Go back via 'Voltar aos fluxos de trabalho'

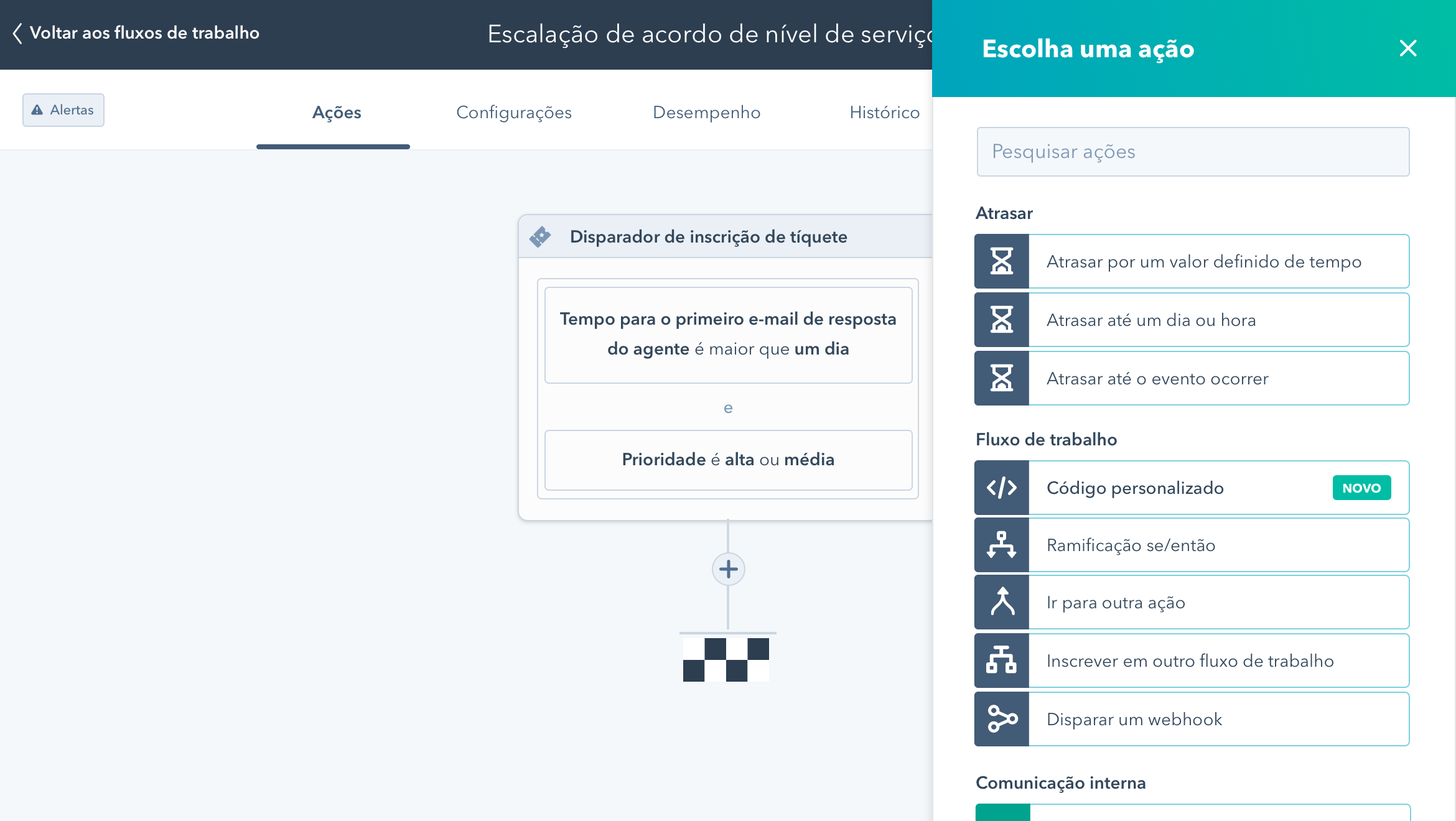coord(136,33)
